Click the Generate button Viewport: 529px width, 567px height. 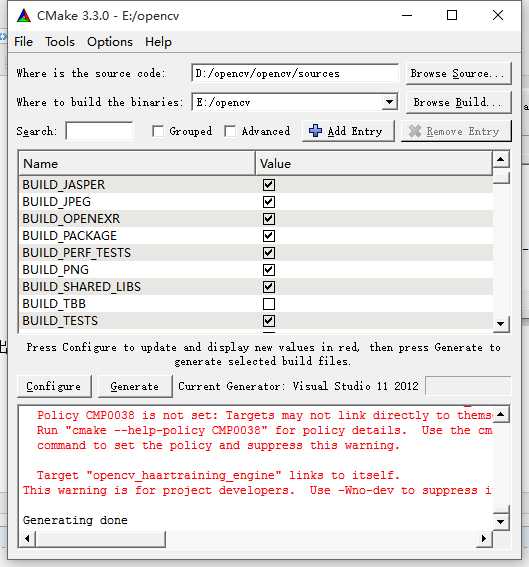(x=135, y=387)
